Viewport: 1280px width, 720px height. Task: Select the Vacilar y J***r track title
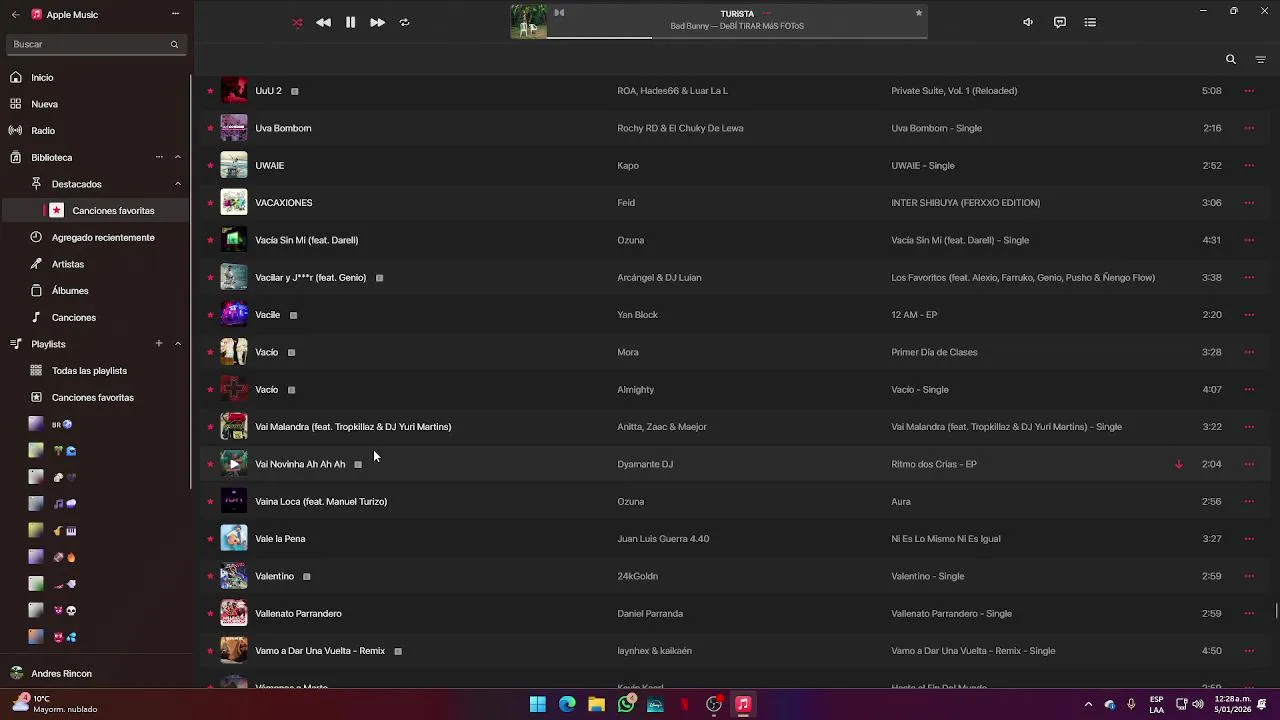pos(311,278)
